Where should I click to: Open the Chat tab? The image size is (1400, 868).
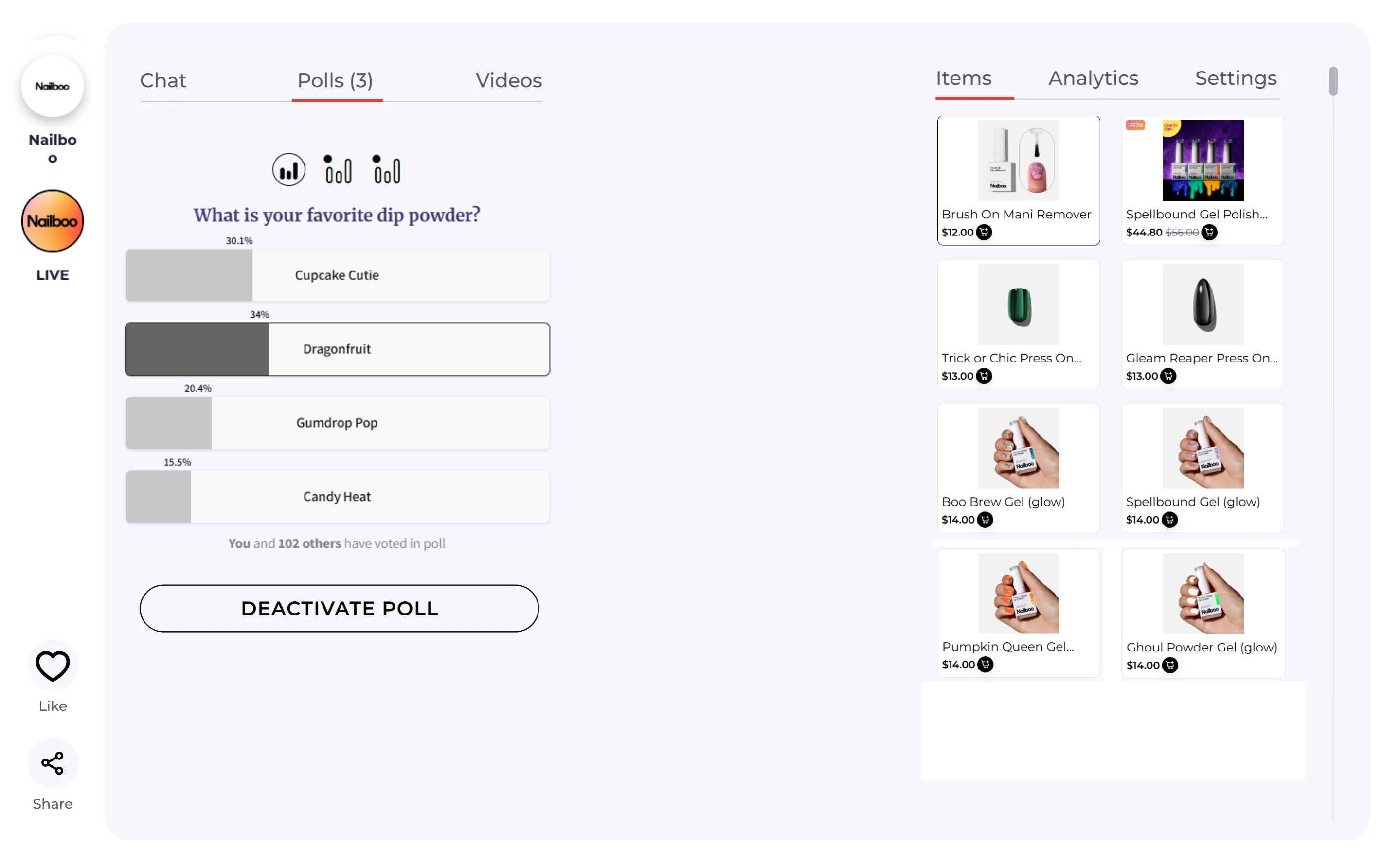(x=163, y=80)
